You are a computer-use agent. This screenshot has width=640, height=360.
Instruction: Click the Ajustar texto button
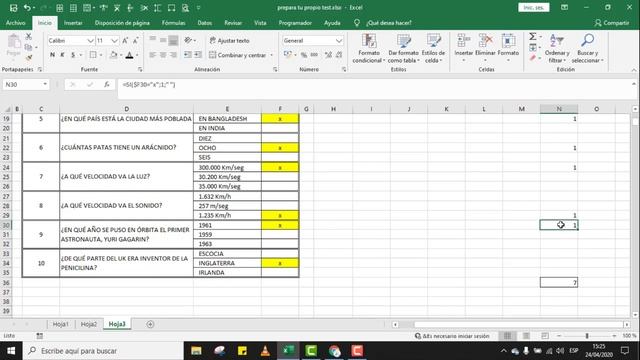229,40
